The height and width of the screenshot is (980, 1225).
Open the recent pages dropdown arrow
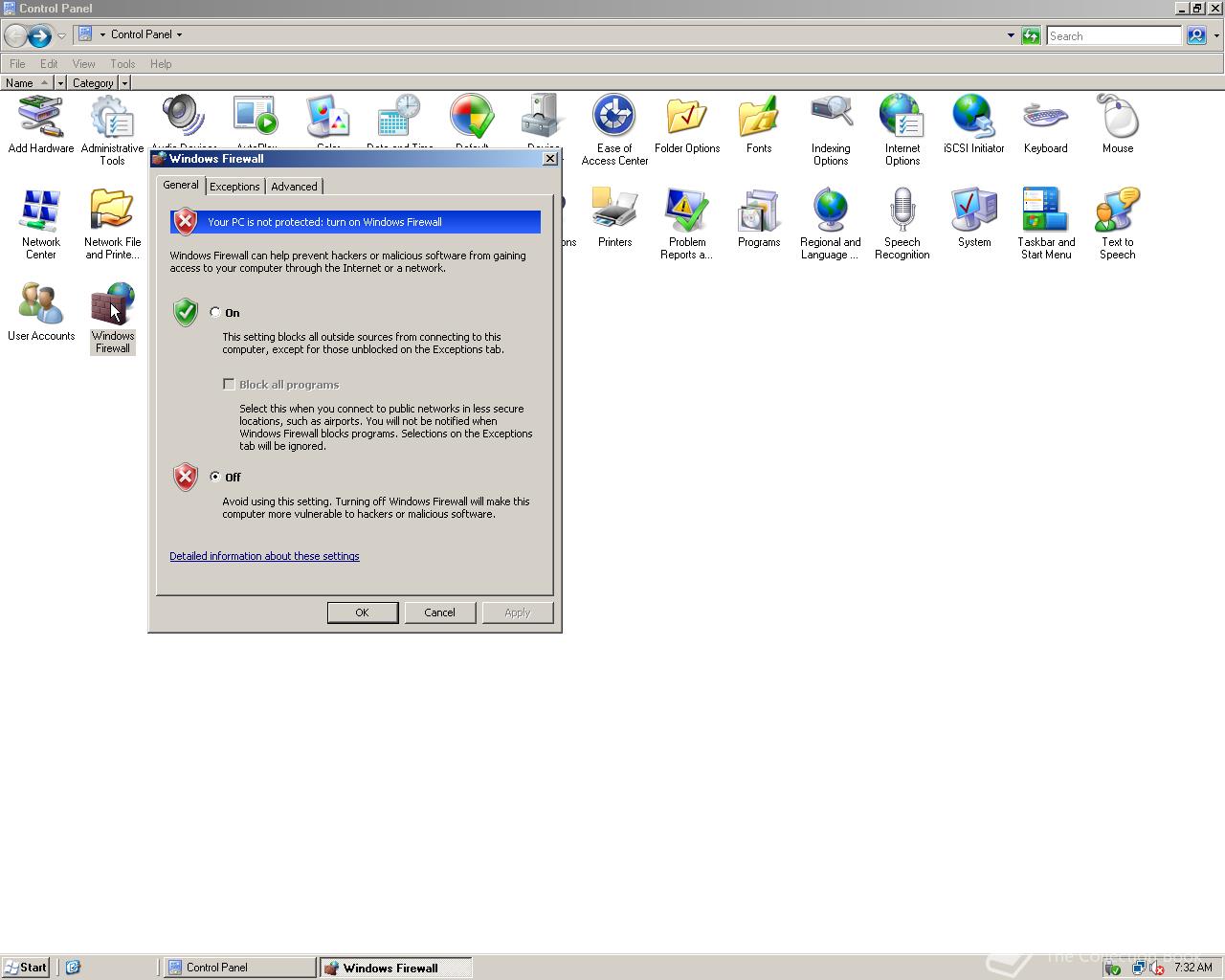tap(61, 36)
